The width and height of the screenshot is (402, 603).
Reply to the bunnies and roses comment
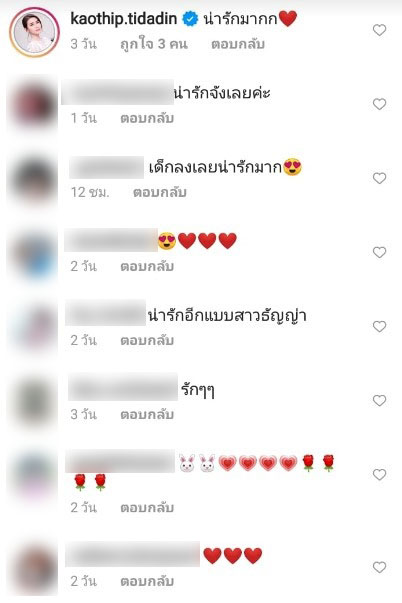pos(147,508)
